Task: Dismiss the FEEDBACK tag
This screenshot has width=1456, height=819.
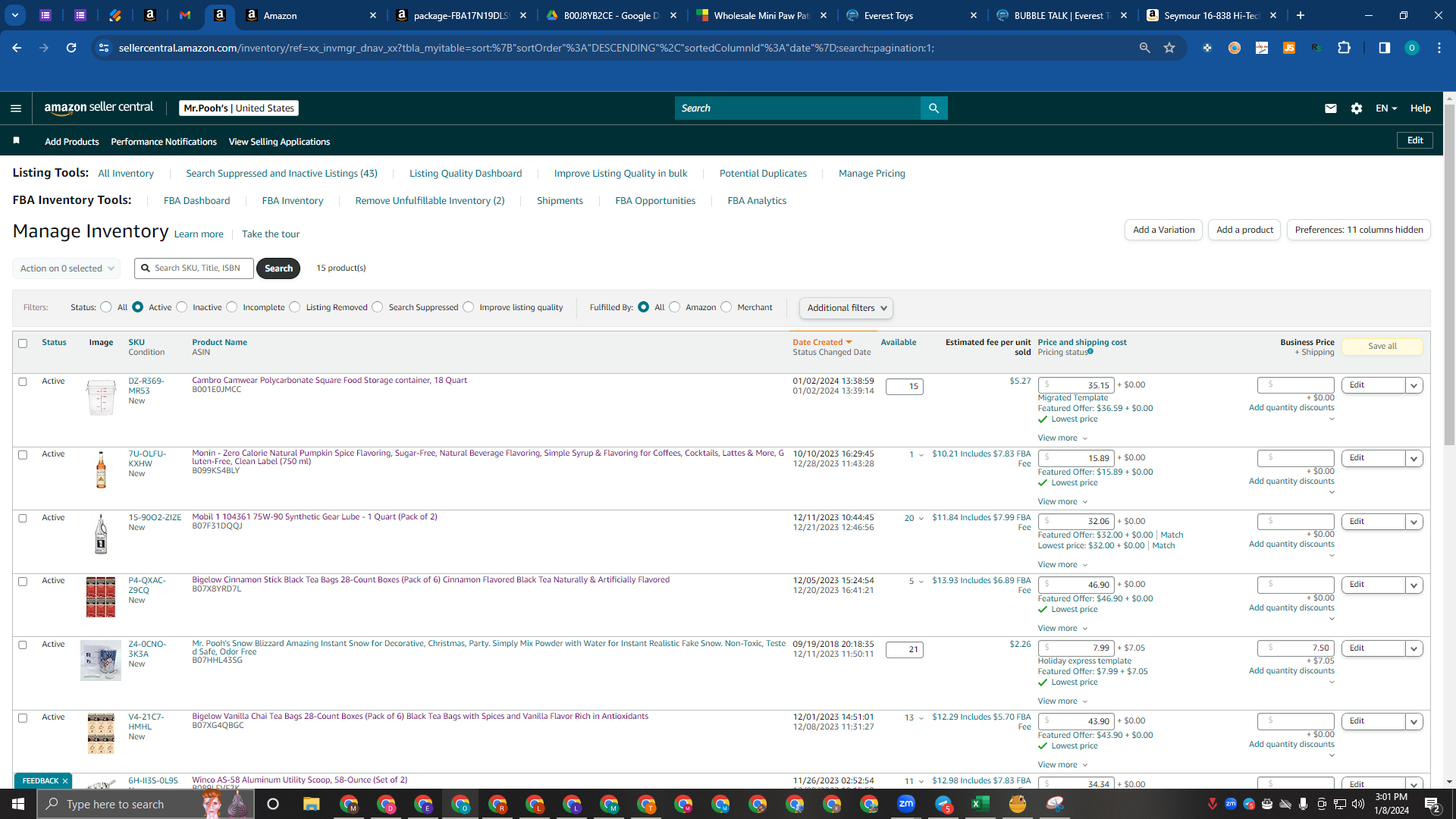Action: click(x=65, y=780)
